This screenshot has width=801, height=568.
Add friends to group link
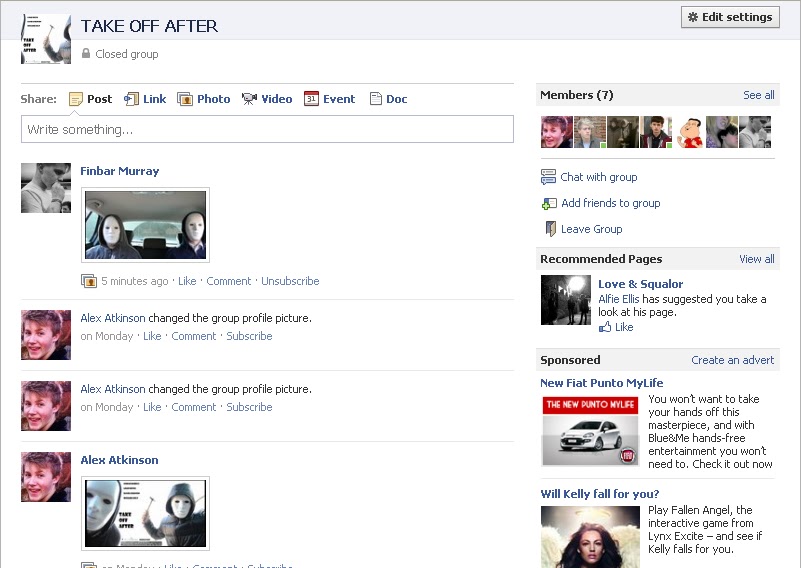tap(610, 203)
